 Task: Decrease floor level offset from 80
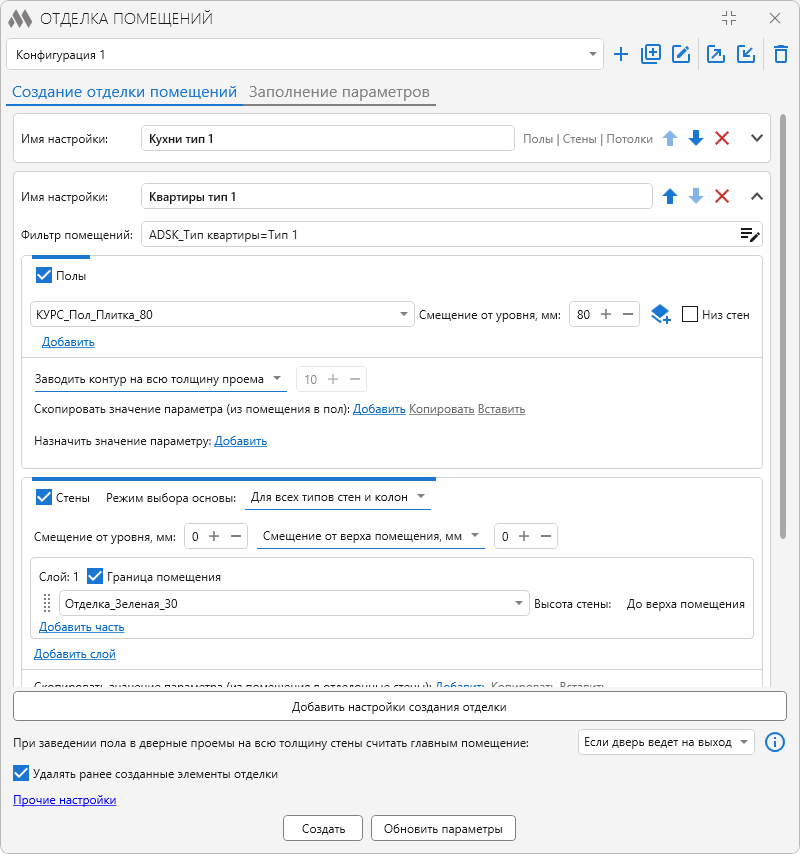click(628, 314)
